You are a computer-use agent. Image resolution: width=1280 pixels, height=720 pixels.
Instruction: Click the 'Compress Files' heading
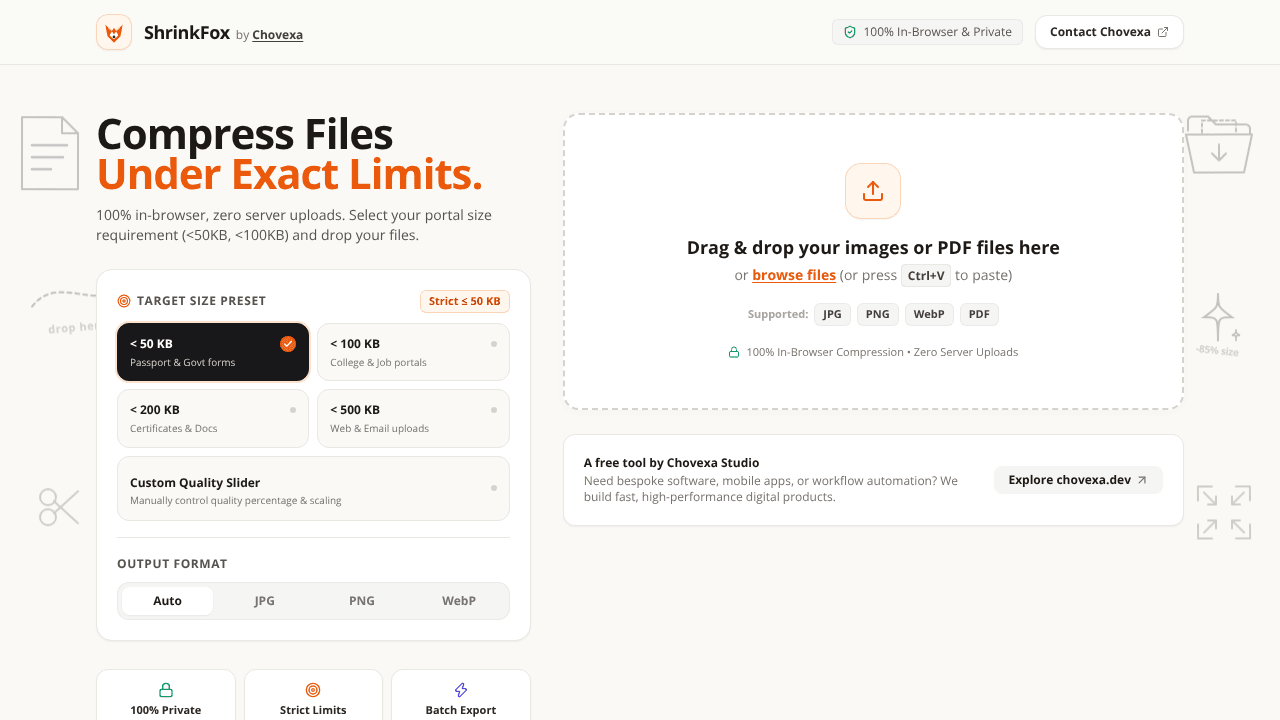point(245,135)
